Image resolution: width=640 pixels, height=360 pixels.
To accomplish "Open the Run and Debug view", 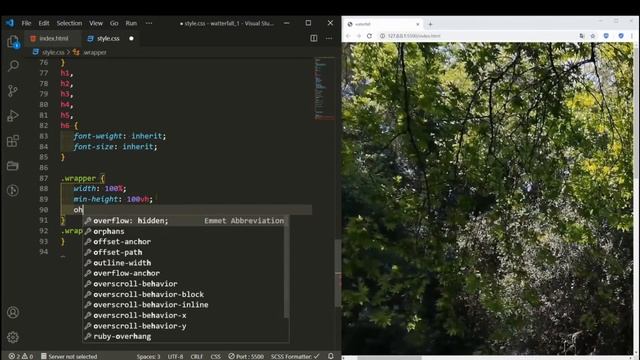I will (13, 116).
